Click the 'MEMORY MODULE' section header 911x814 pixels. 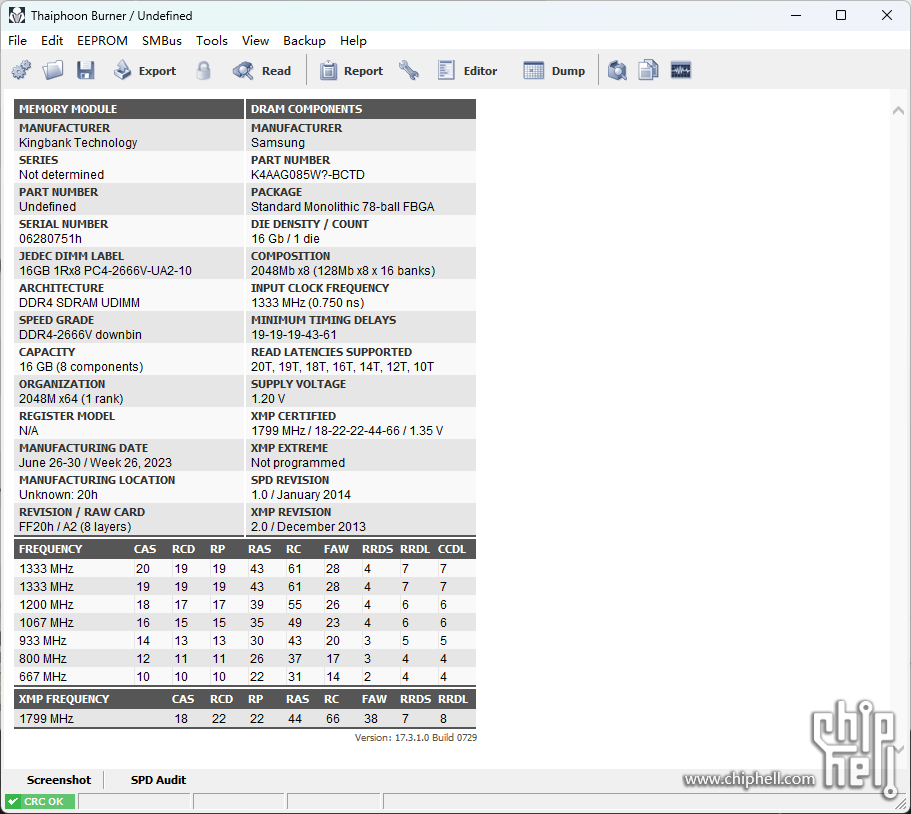128,109
